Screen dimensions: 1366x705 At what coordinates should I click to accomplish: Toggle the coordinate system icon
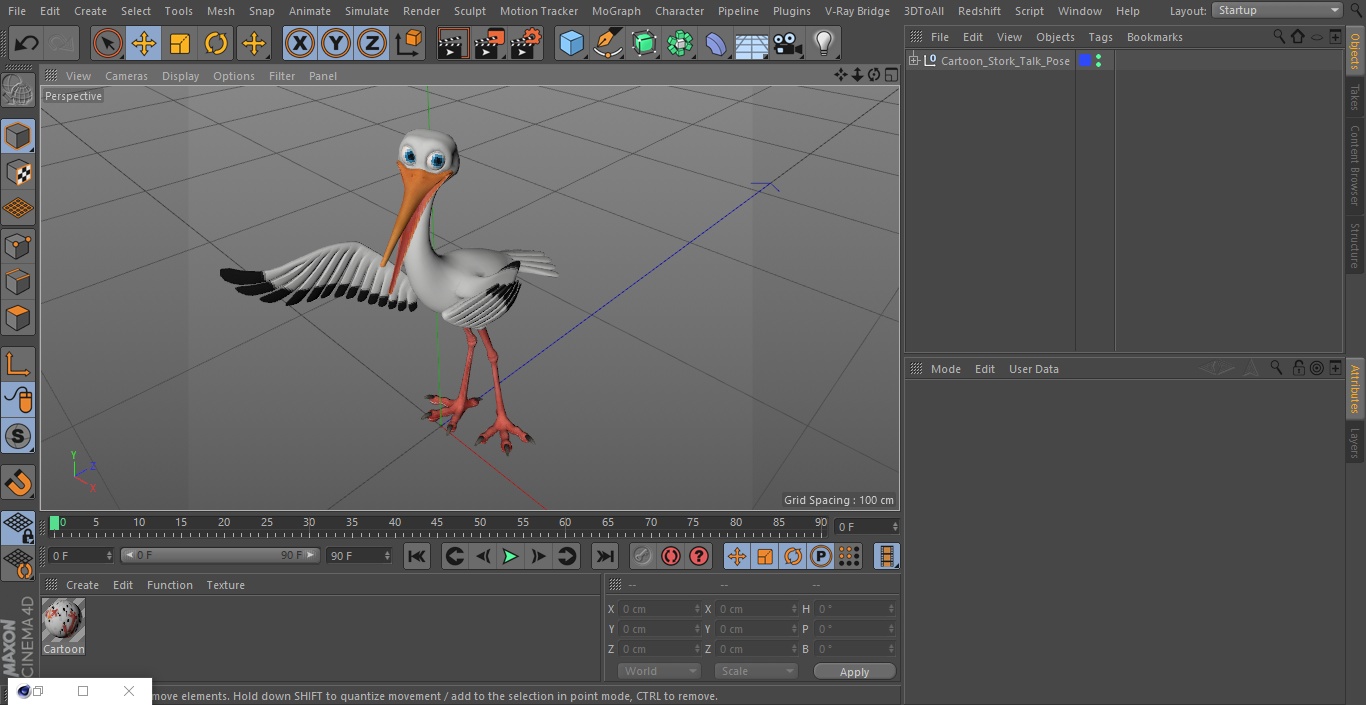[x=409, y=43]
